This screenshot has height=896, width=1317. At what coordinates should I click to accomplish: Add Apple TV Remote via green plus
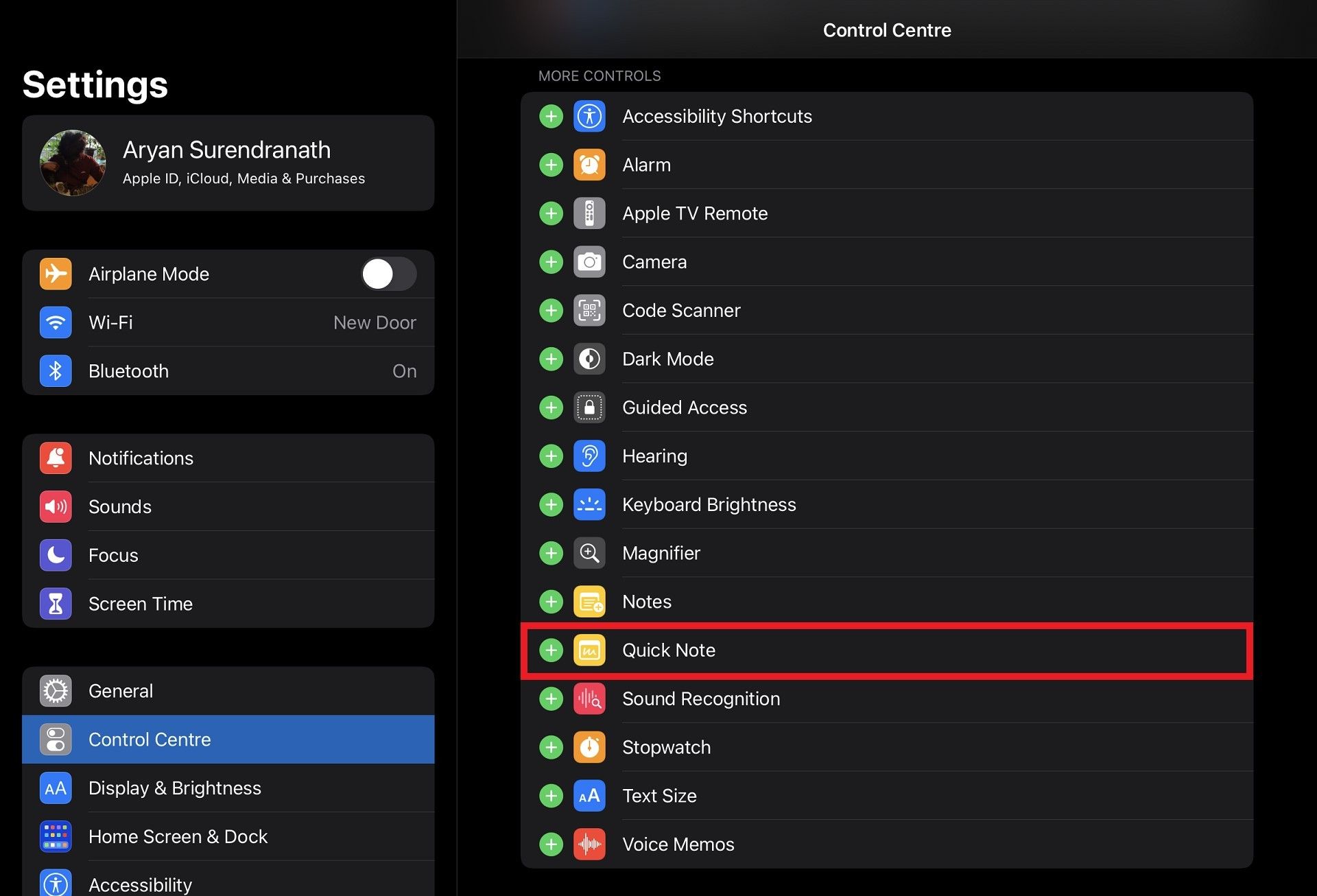pos(551,213)
